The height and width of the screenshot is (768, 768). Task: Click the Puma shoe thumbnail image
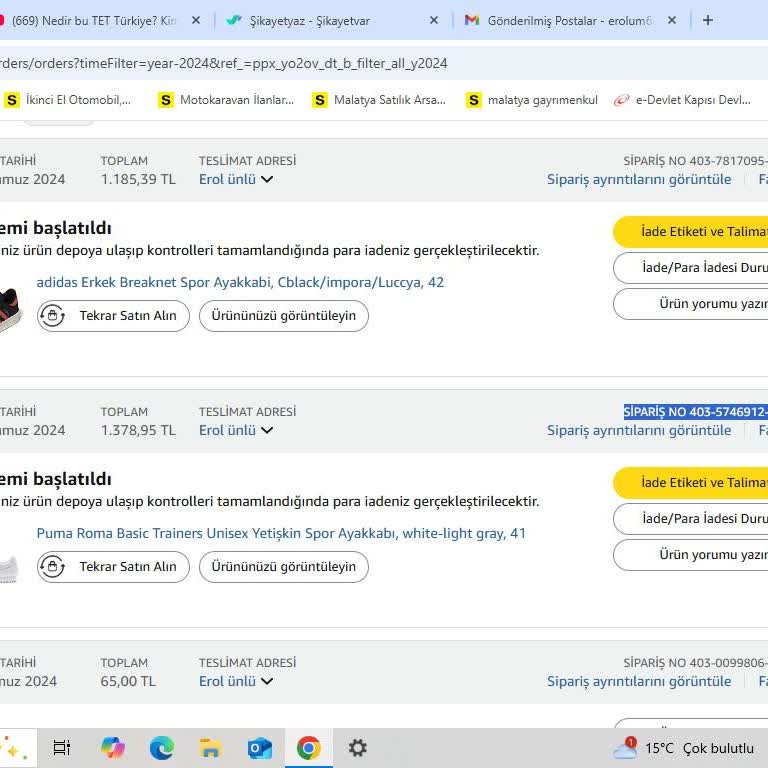click(x=9, y=569)
